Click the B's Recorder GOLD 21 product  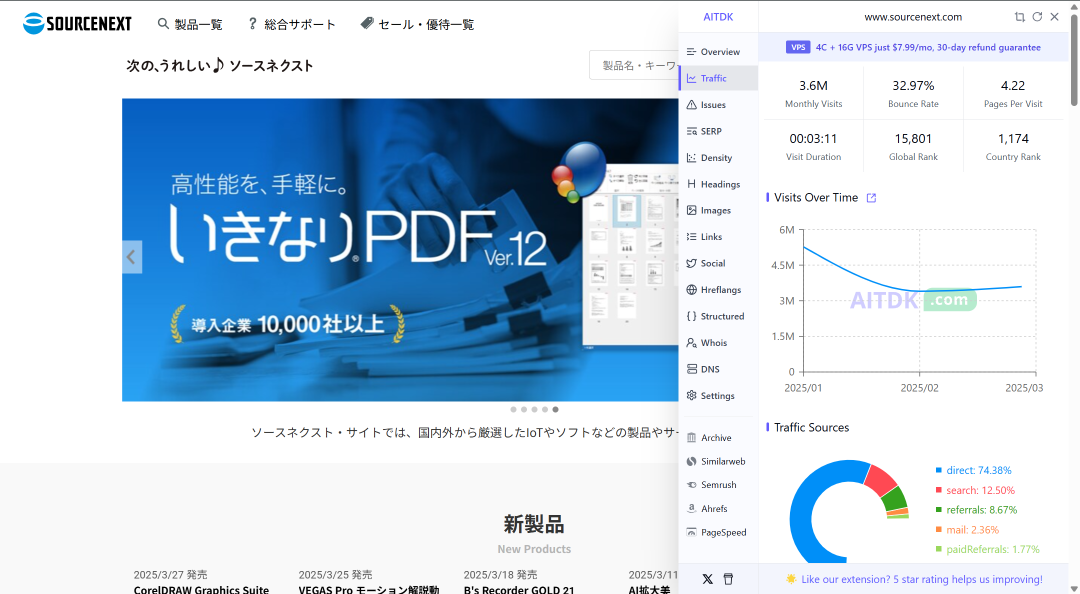tap(519, 589)
